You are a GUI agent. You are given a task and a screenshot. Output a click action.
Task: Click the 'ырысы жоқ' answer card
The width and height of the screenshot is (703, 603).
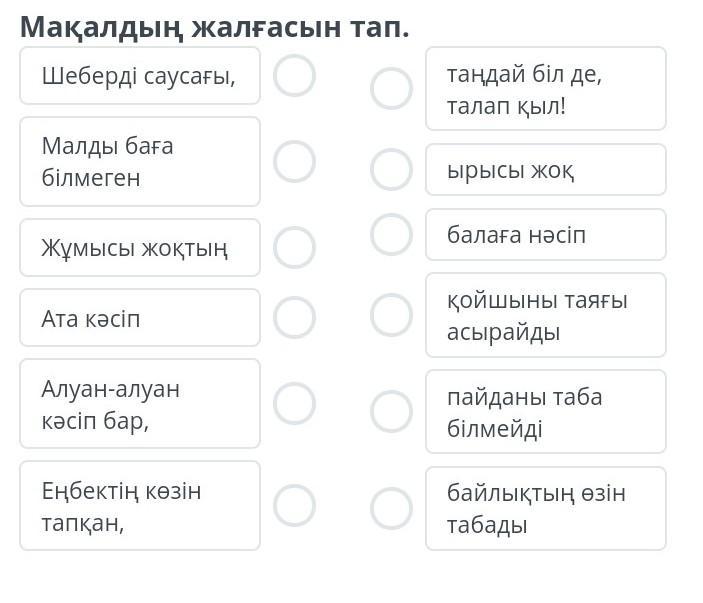click(x=545, y=170)
